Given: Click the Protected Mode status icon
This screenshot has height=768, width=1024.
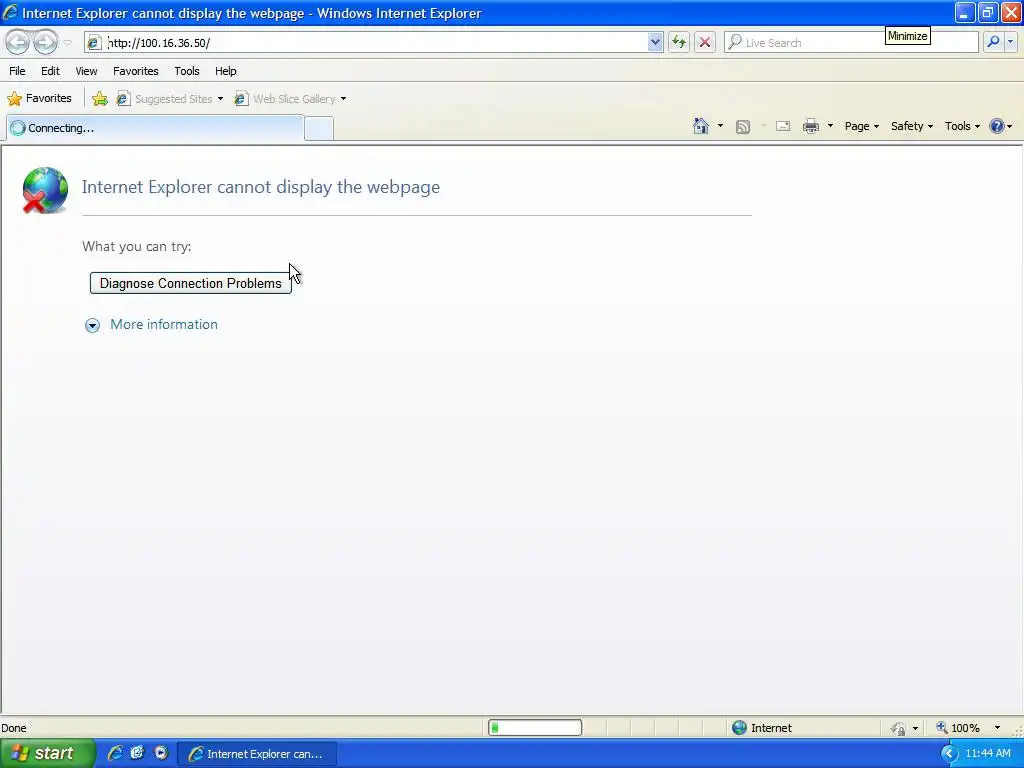Looking at the screenshot, I should 899,728.
